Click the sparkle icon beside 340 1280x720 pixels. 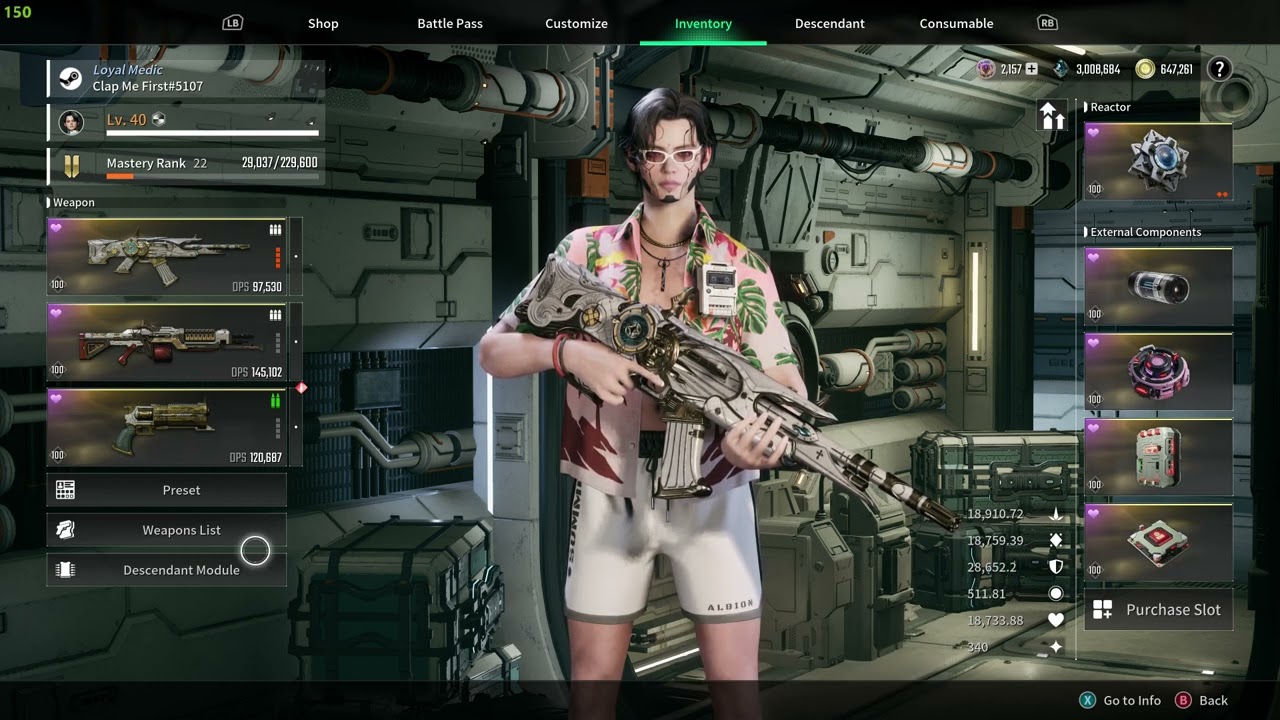click(1055, 647)
